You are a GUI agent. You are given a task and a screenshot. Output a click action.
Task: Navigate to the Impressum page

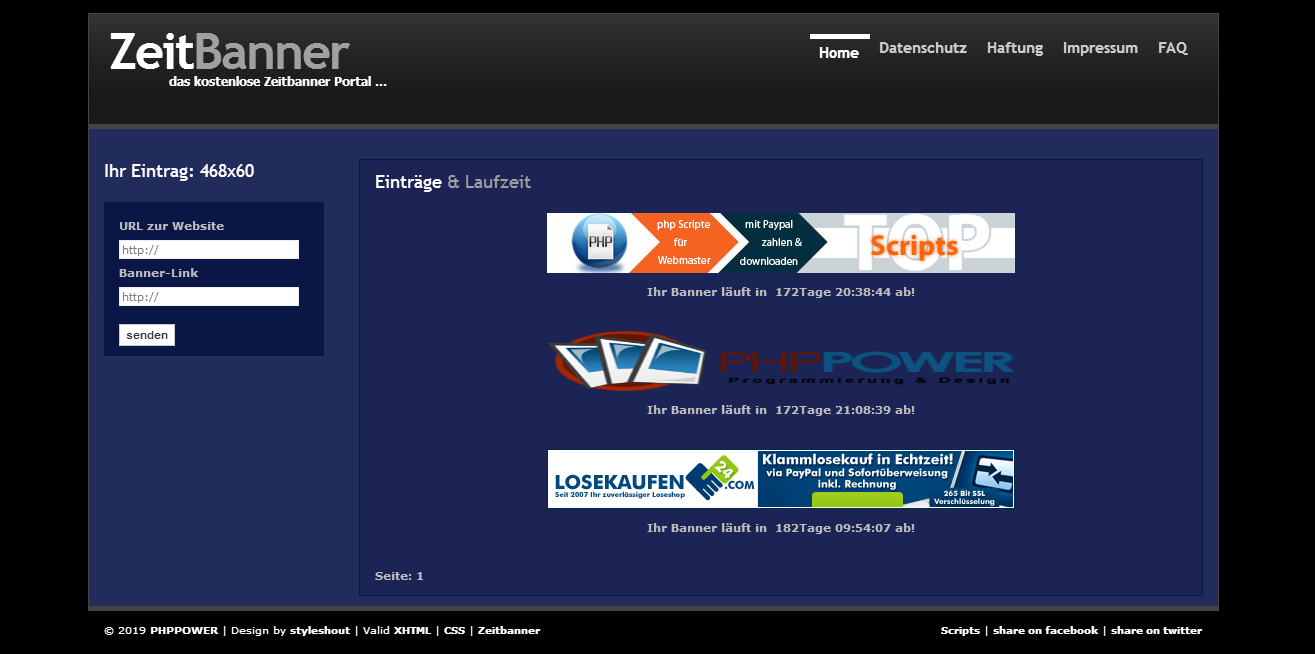(1099, 48)
